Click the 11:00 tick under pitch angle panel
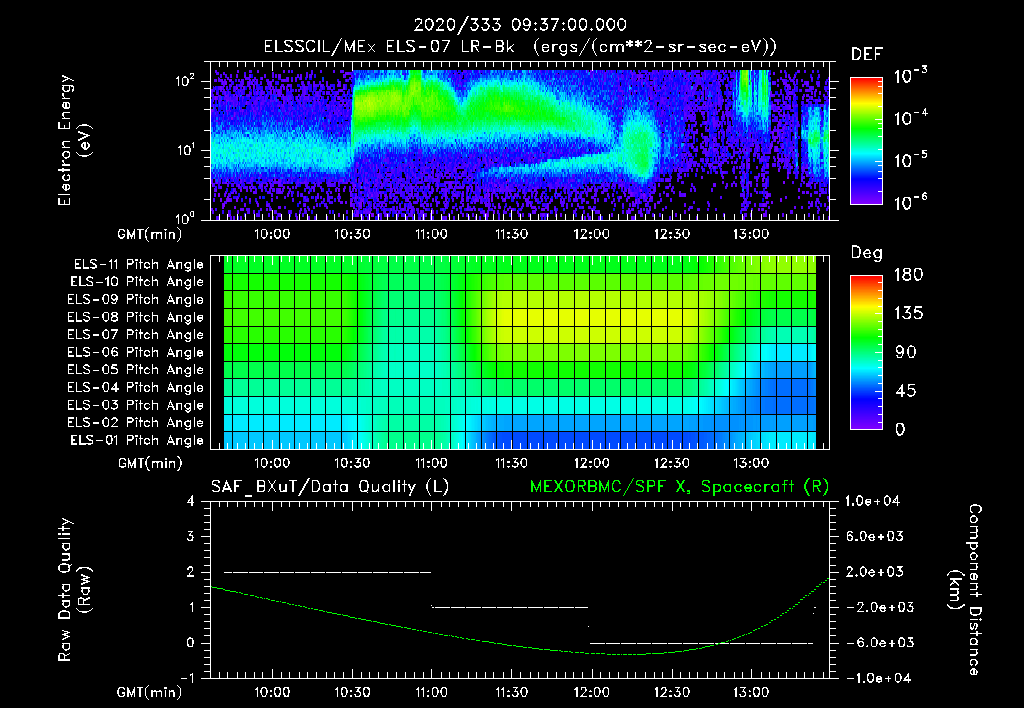 (432, 464)
